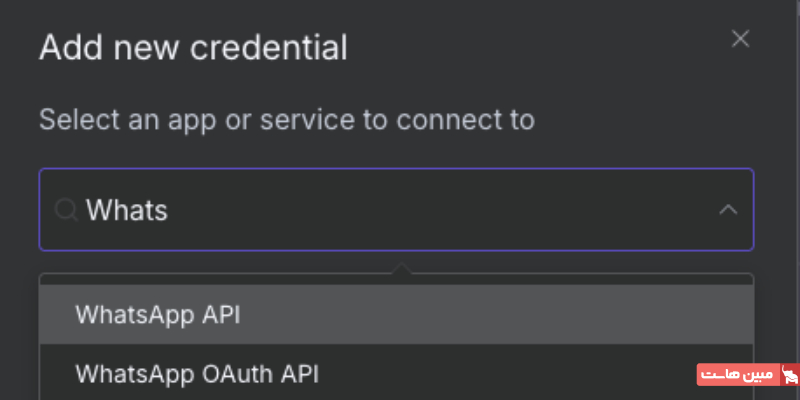800x400 pixels.
Task: Click the small icon on the red badge
Action: point(788,376)
